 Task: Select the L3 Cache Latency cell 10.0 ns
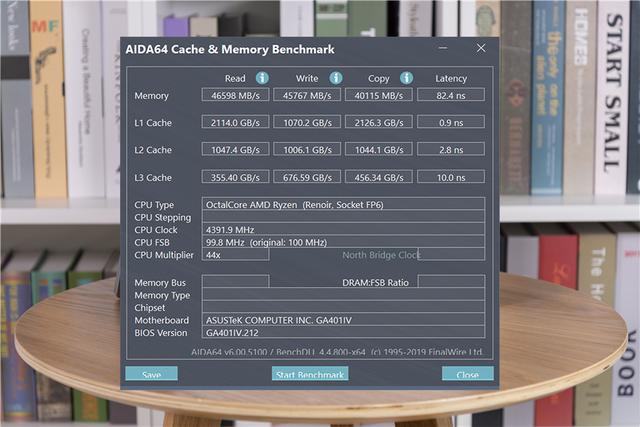451,177
